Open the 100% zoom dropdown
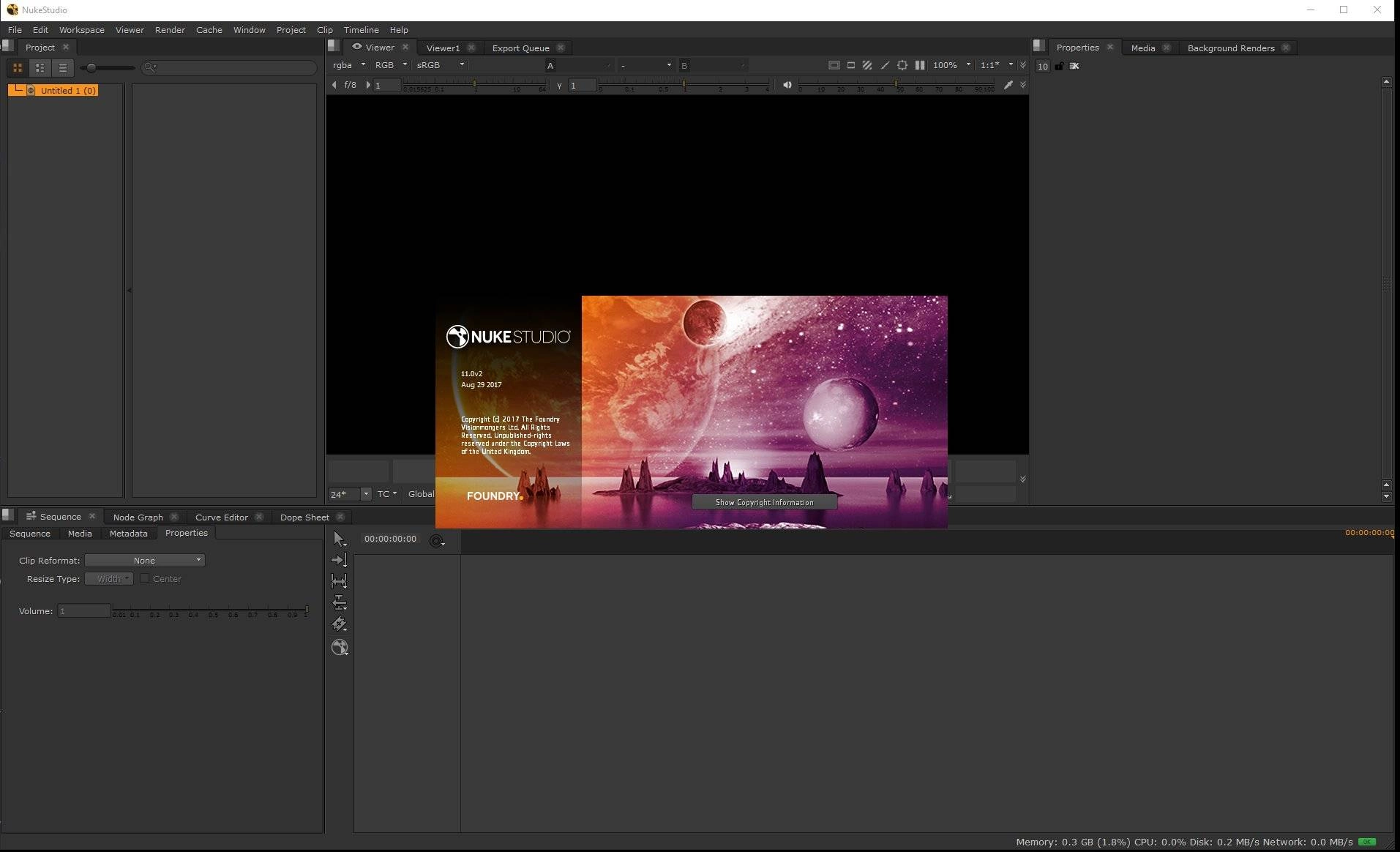 coord(951,65)
